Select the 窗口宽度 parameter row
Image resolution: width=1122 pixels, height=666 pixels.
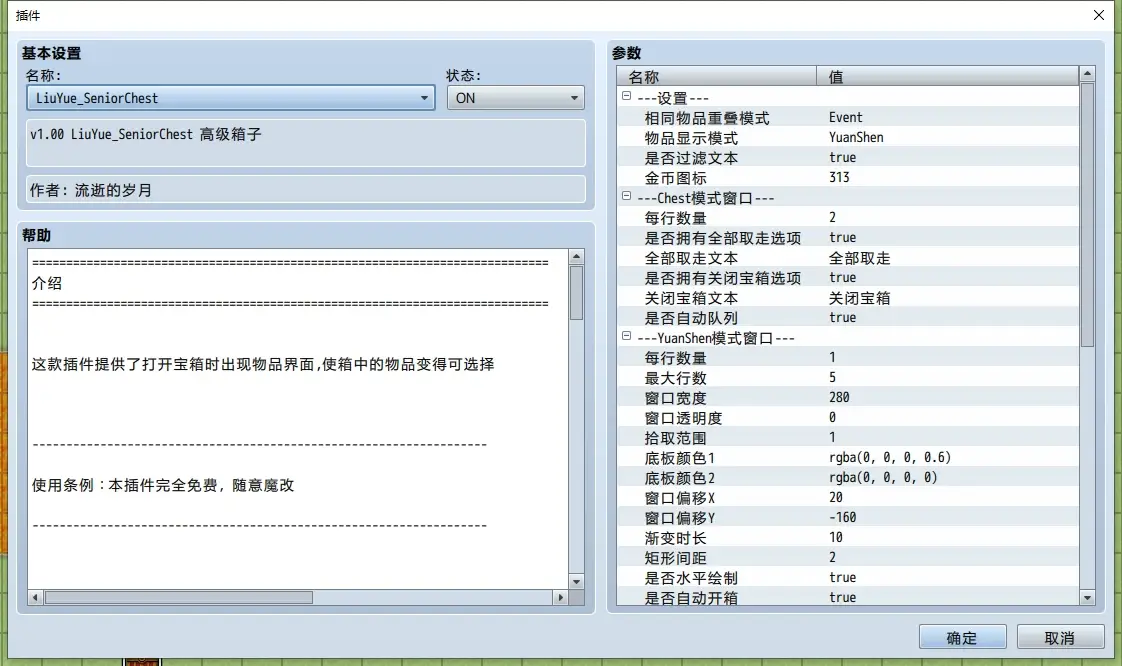848,397
